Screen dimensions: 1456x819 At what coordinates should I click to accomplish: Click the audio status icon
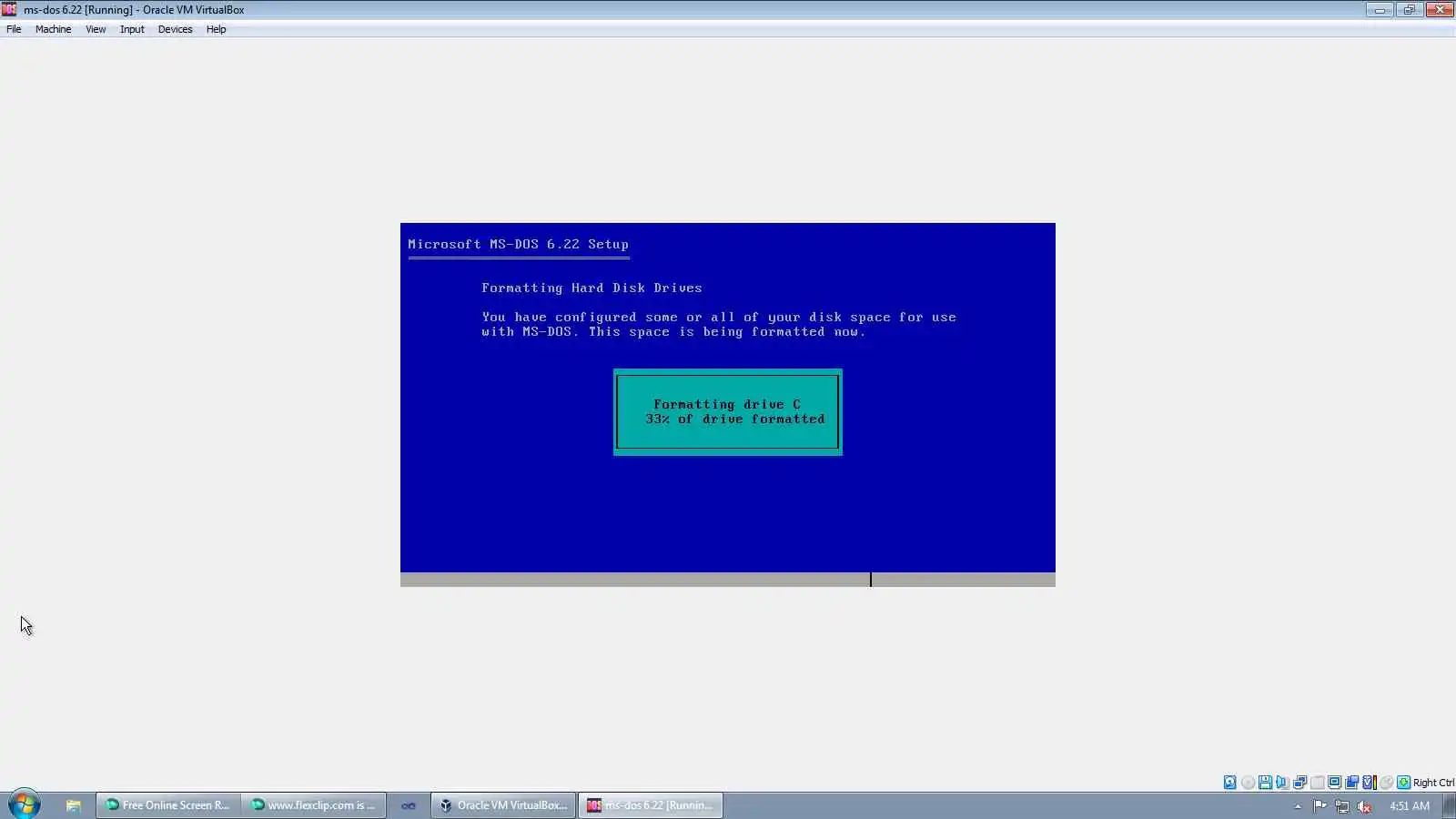point(1282,783)
